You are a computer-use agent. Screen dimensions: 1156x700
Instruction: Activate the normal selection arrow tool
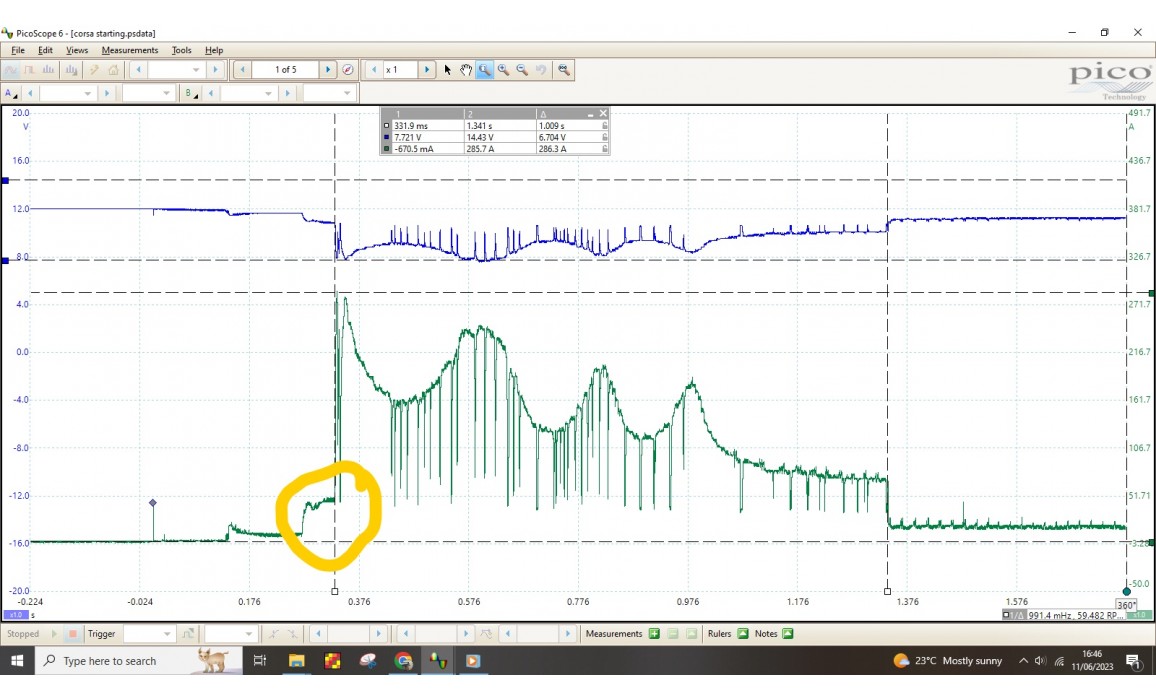coord(448,70)
